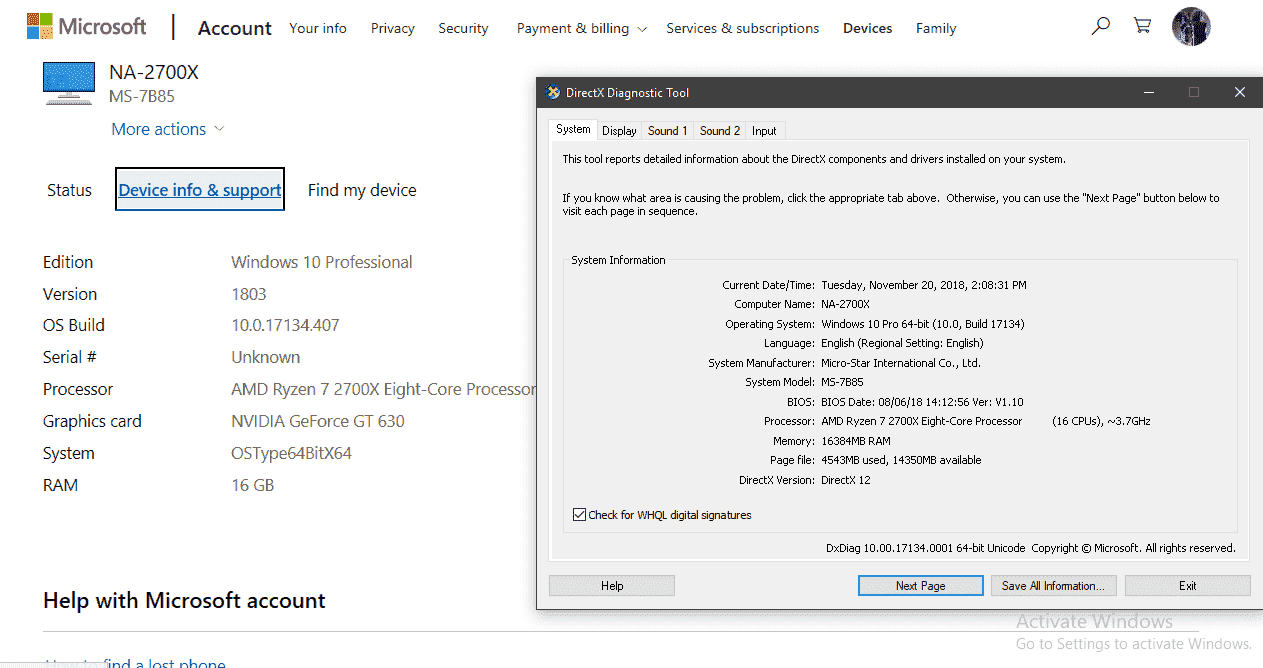Open the Privacy menu item
Image resolution: width=1263 pixels, height=668 pixels.
point(393,28)
